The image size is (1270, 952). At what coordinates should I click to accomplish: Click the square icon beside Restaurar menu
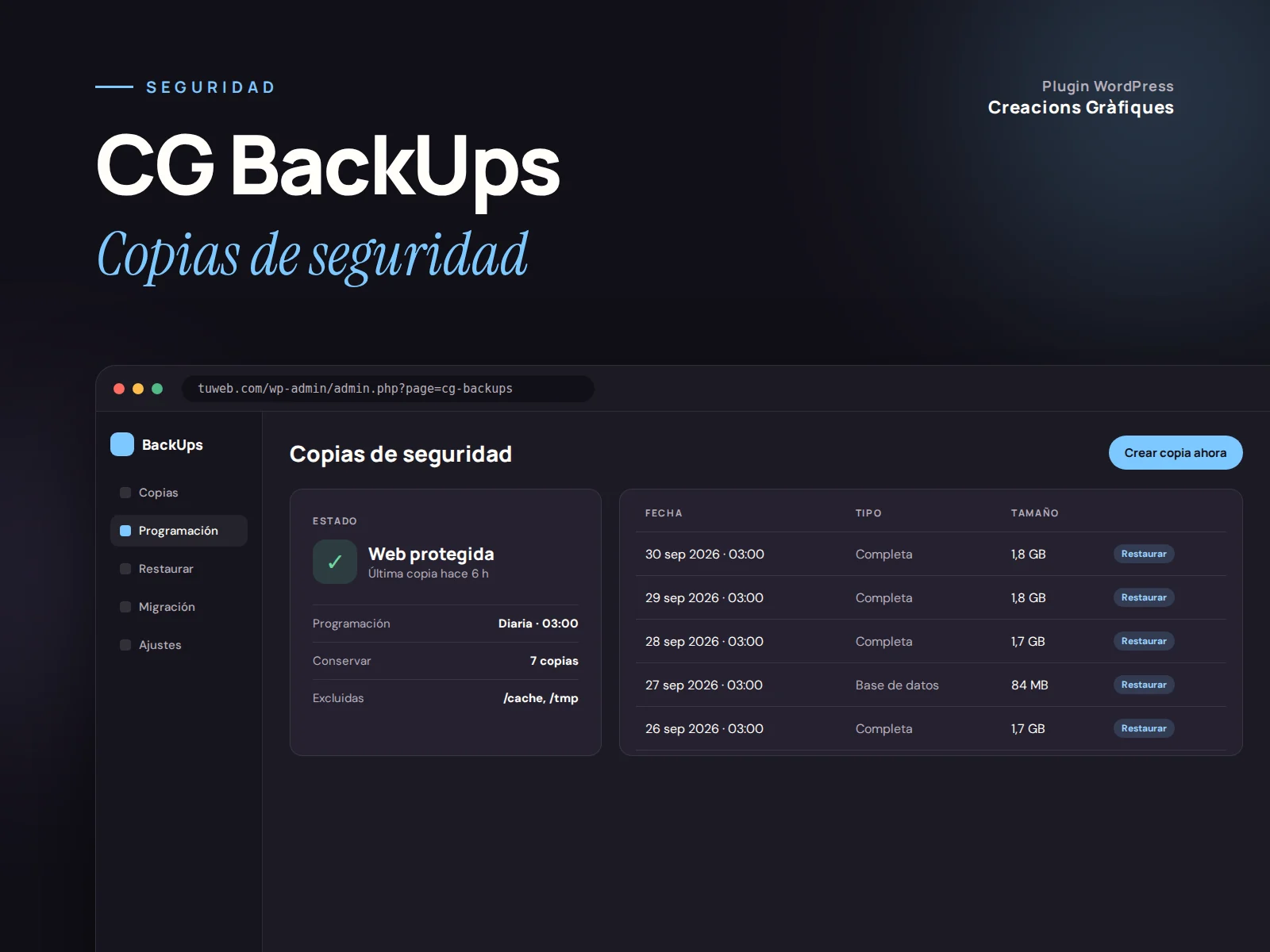tap(125, 569)
